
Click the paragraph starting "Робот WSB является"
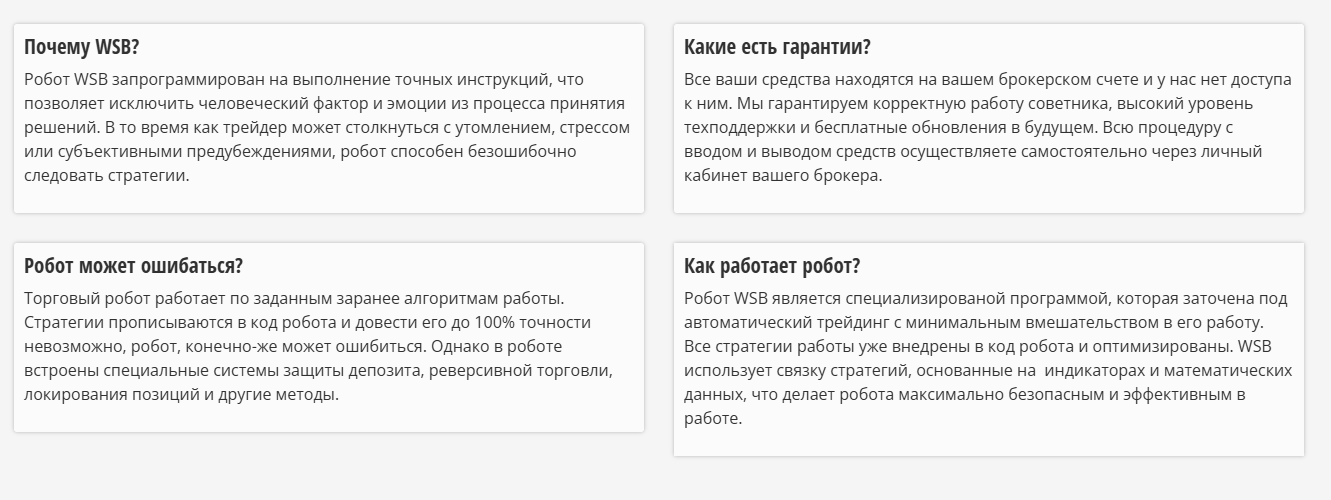tap(988, 358)
